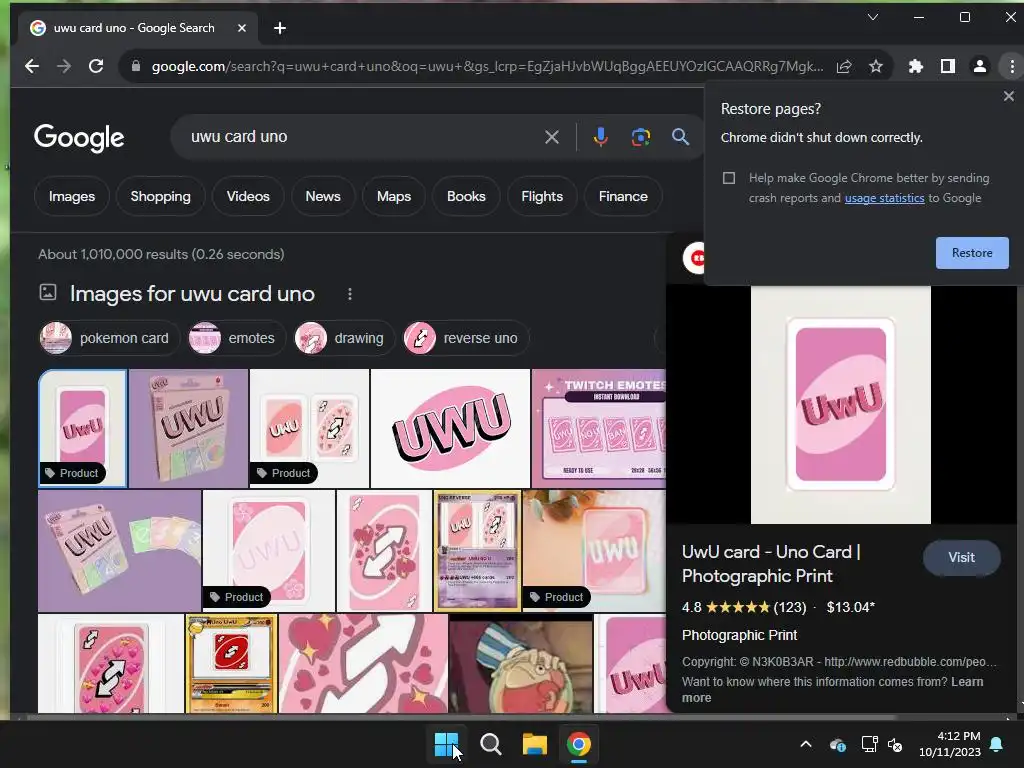
Task: Submit search with magnifier icon
Action: coord(680,136)
